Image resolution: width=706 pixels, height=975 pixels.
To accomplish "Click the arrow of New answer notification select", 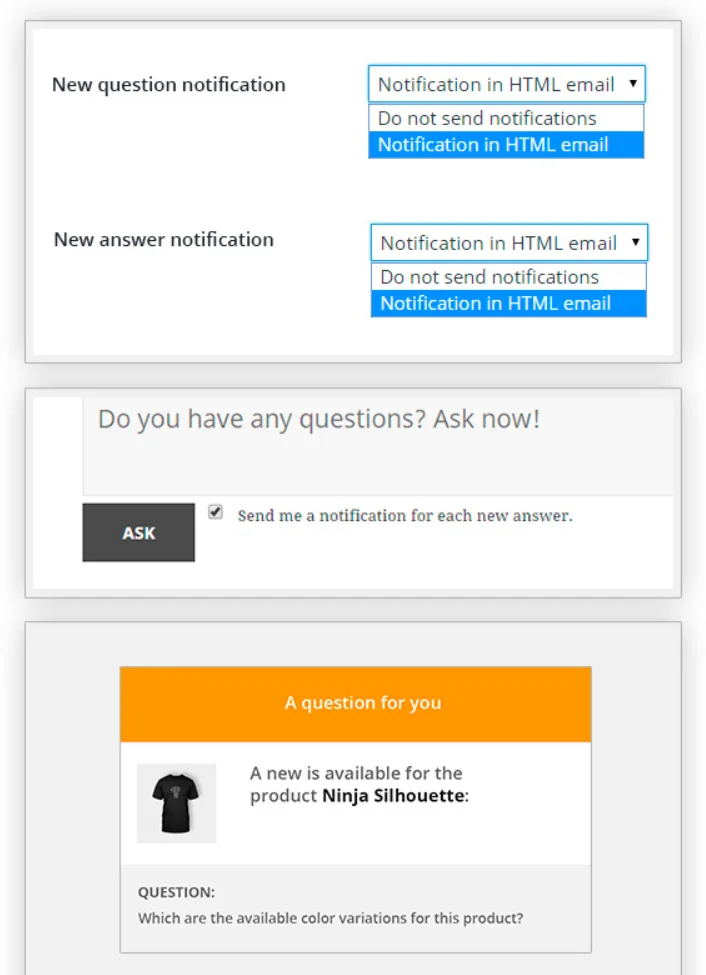I will [635, 242].
